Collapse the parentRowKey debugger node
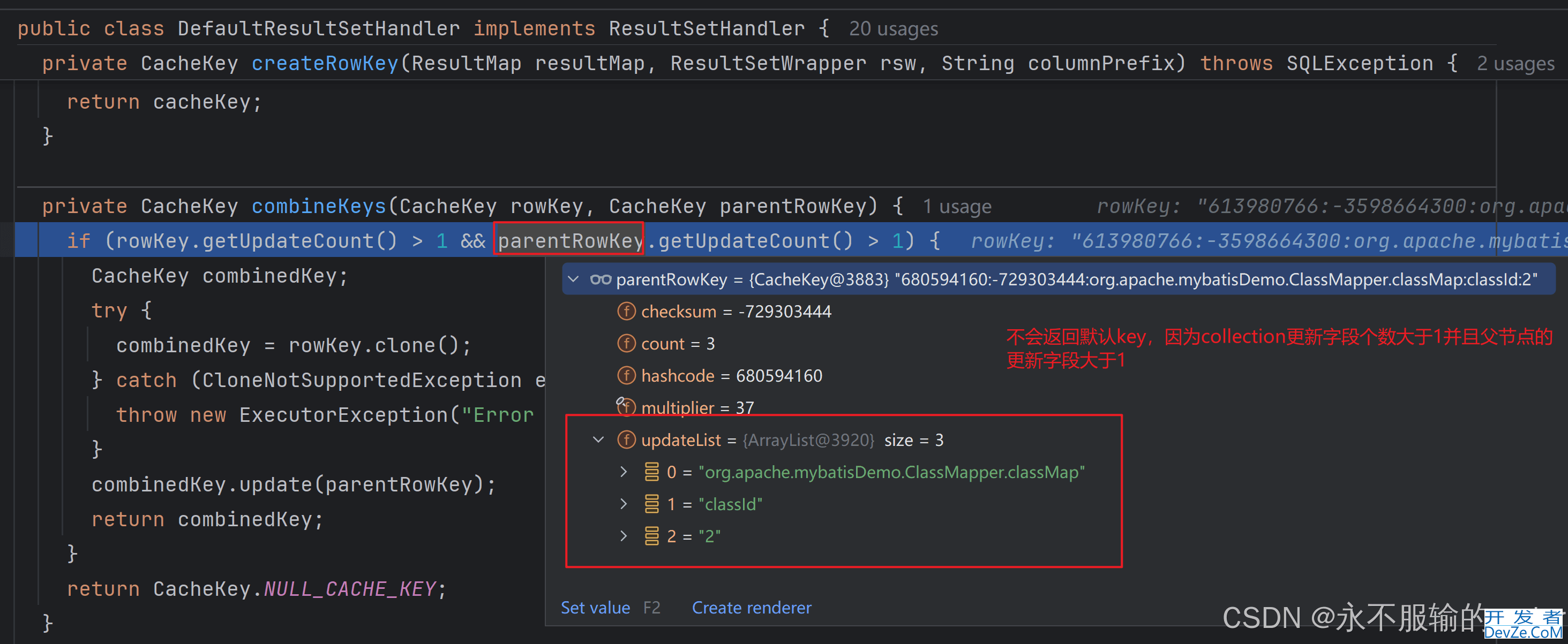 (x=573, y=279)
